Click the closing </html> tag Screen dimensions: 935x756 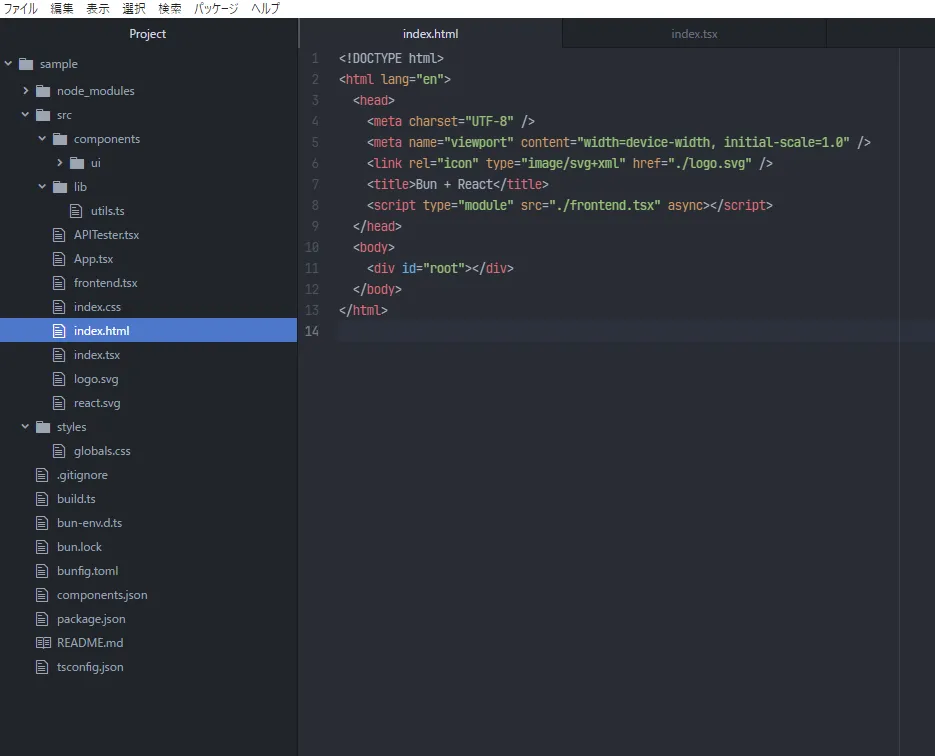363,310
